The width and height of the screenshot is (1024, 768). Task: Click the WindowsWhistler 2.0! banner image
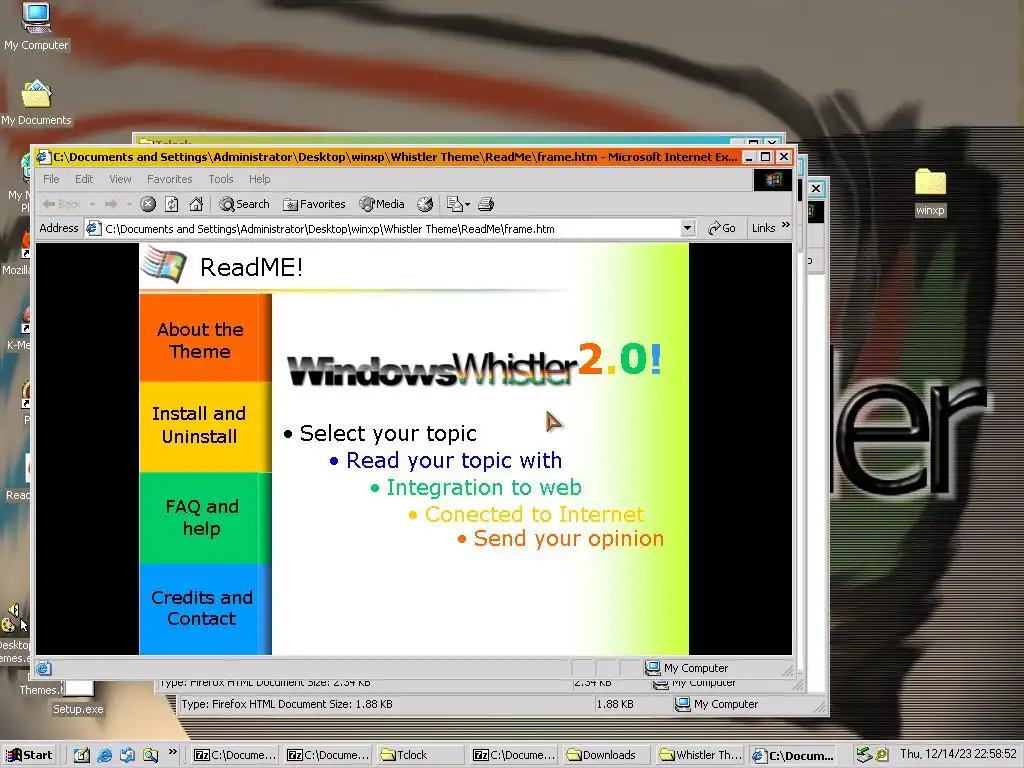pos(475,364)
